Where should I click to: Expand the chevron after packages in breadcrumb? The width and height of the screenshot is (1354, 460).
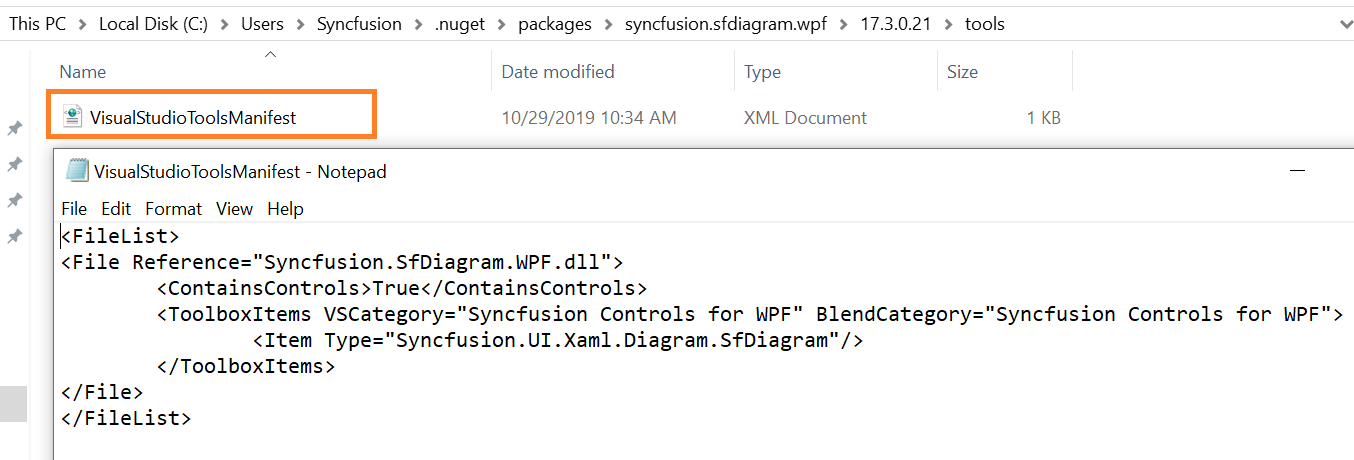608,24
